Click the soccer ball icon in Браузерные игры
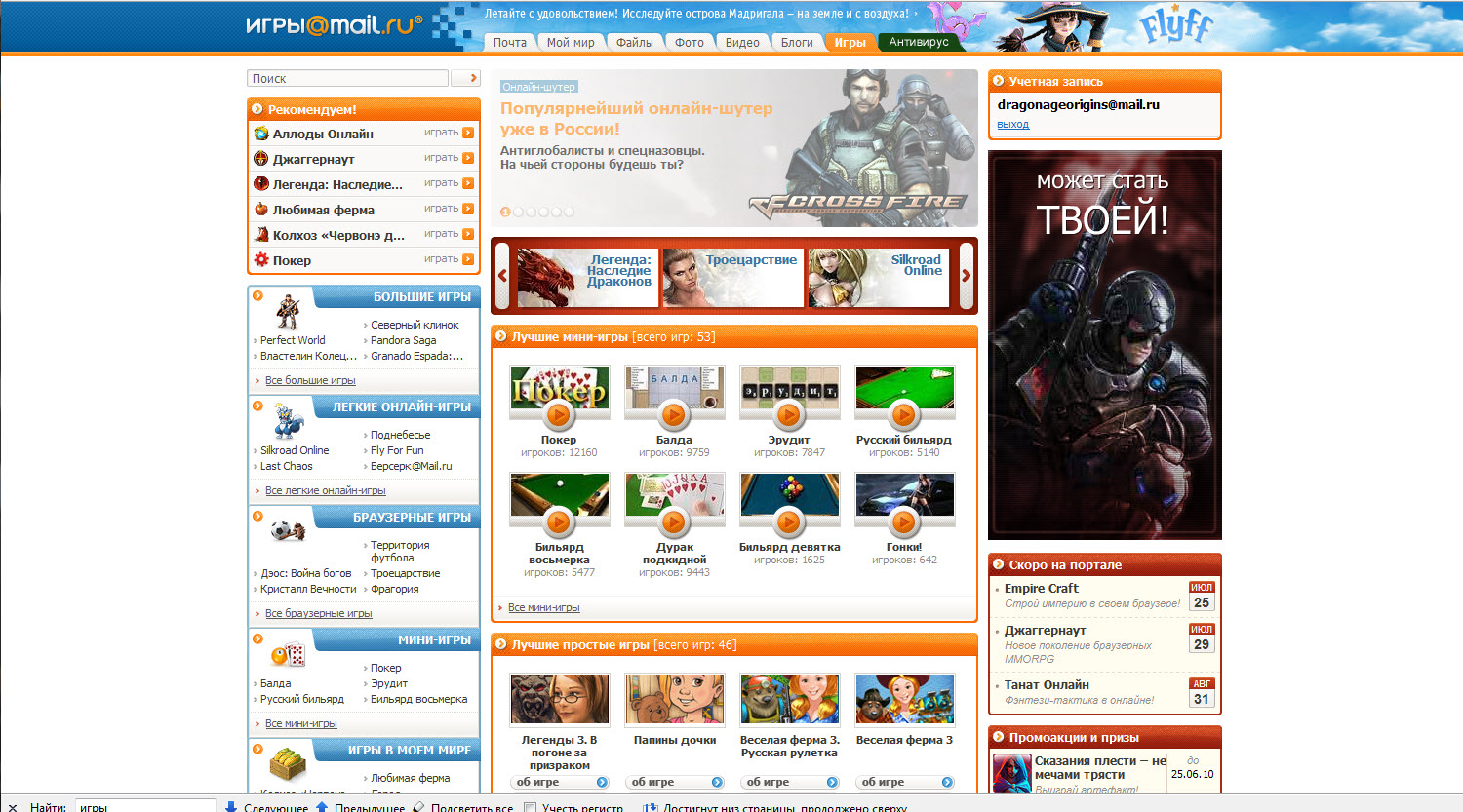Screen dimensions: 1463x812 pos(288,531)
